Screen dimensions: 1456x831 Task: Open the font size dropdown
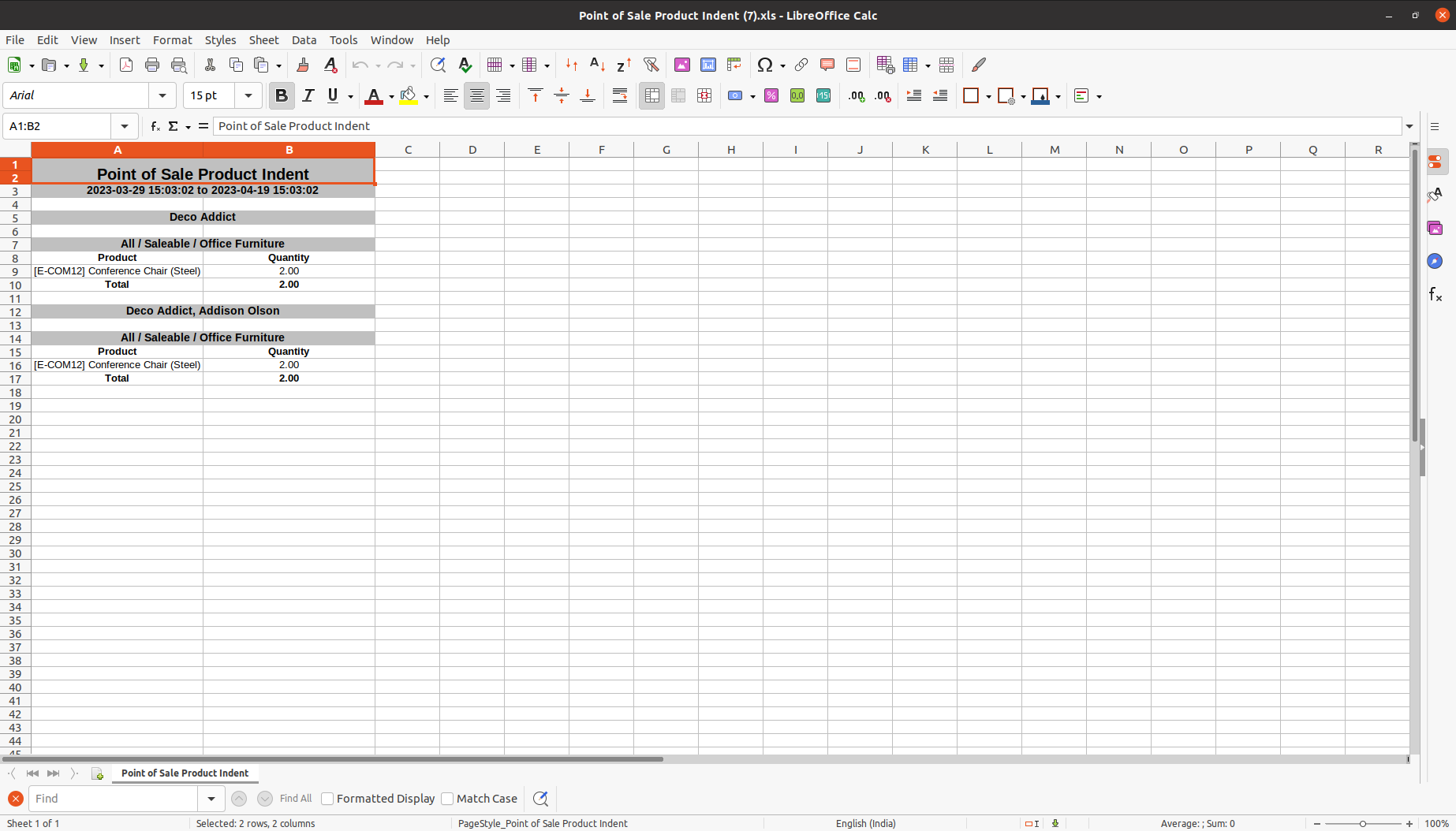pos(248,95)
